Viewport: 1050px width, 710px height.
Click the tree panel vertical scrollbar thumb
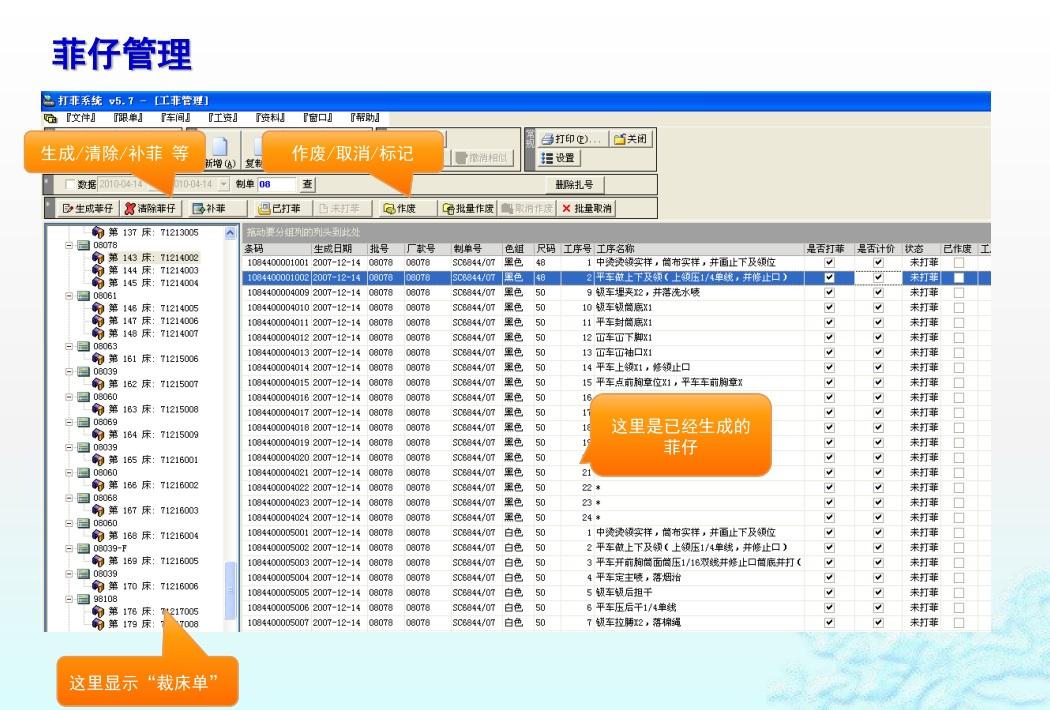230,591
